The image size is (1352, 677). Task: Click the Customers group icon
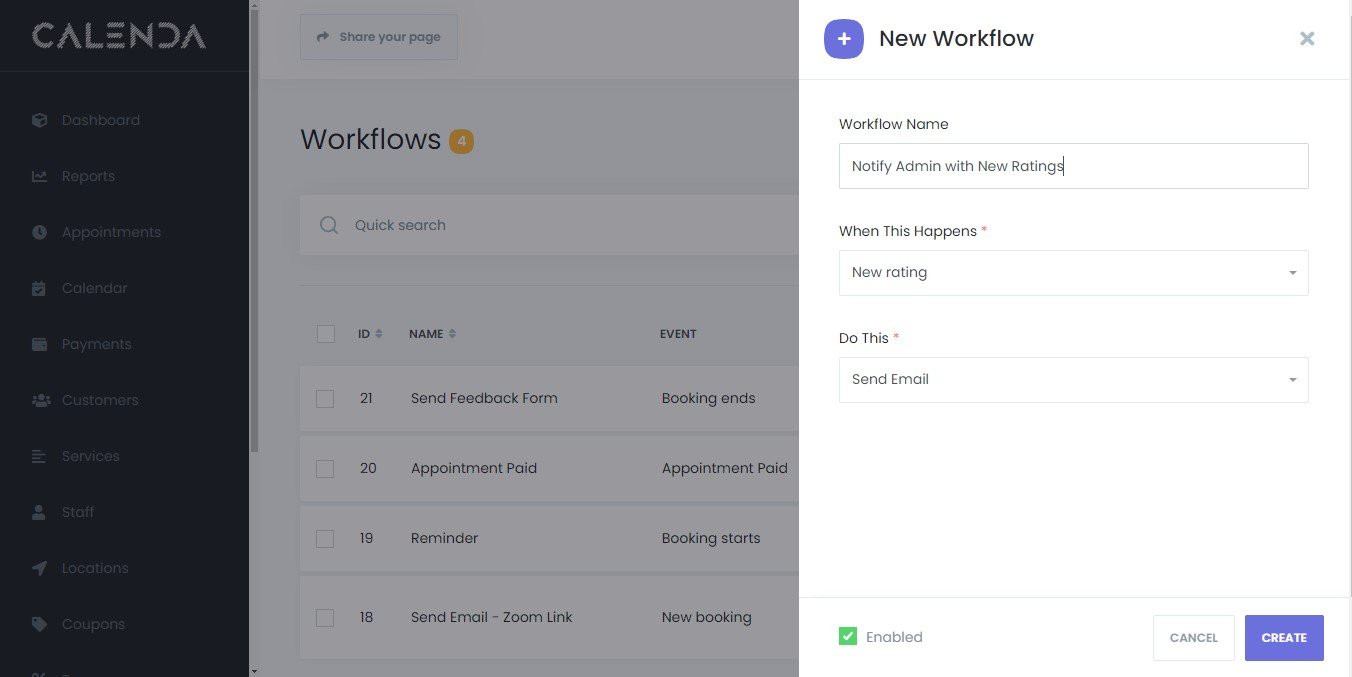(x=41, y=400)
